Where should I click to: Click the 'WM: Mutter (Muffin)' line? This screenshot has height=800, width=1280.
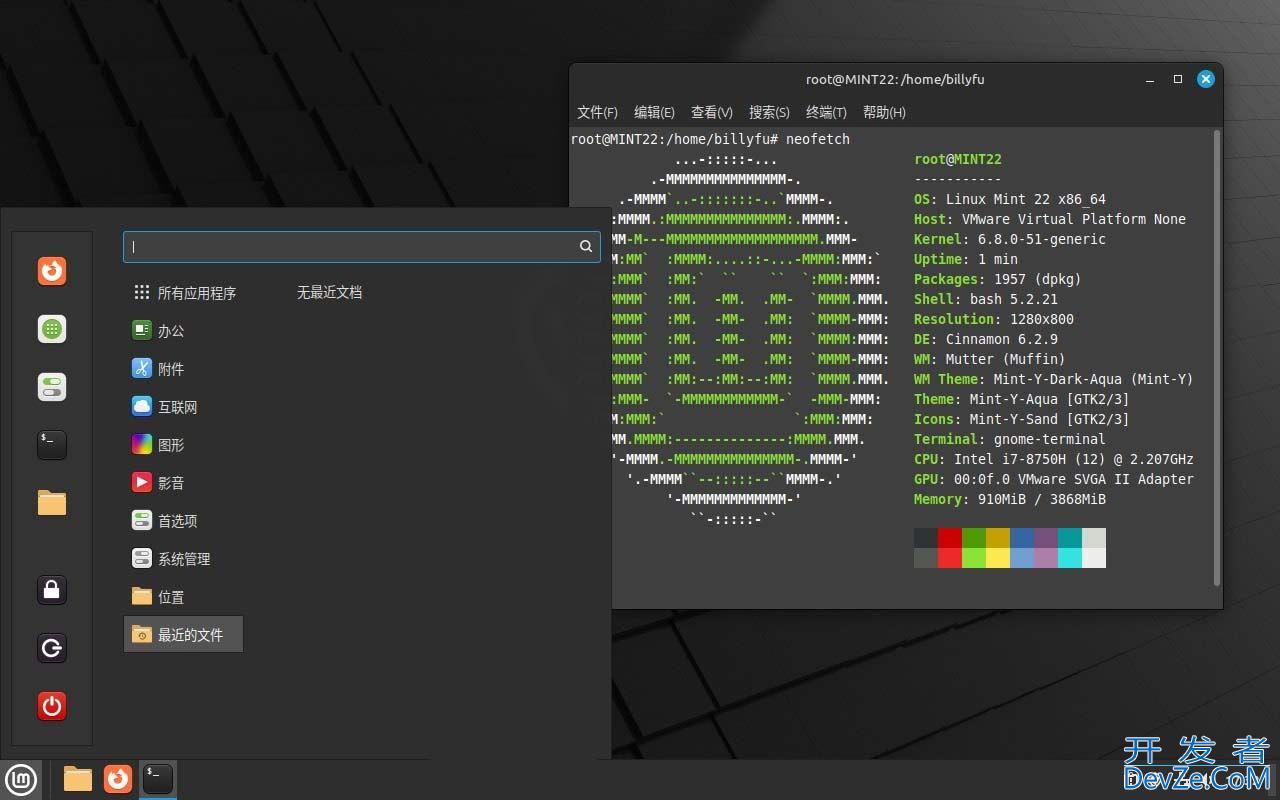[990, 359]
